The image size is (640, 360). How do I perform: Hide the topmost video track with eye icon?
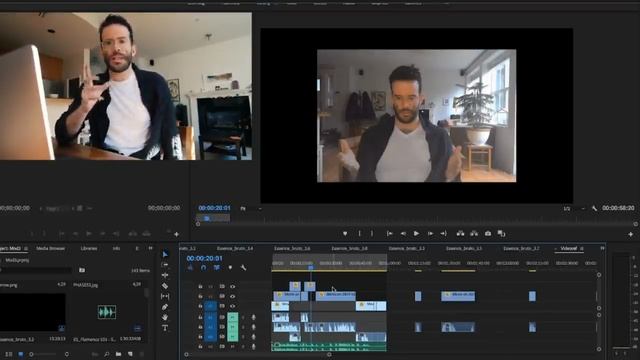click(x=232, y=287)
